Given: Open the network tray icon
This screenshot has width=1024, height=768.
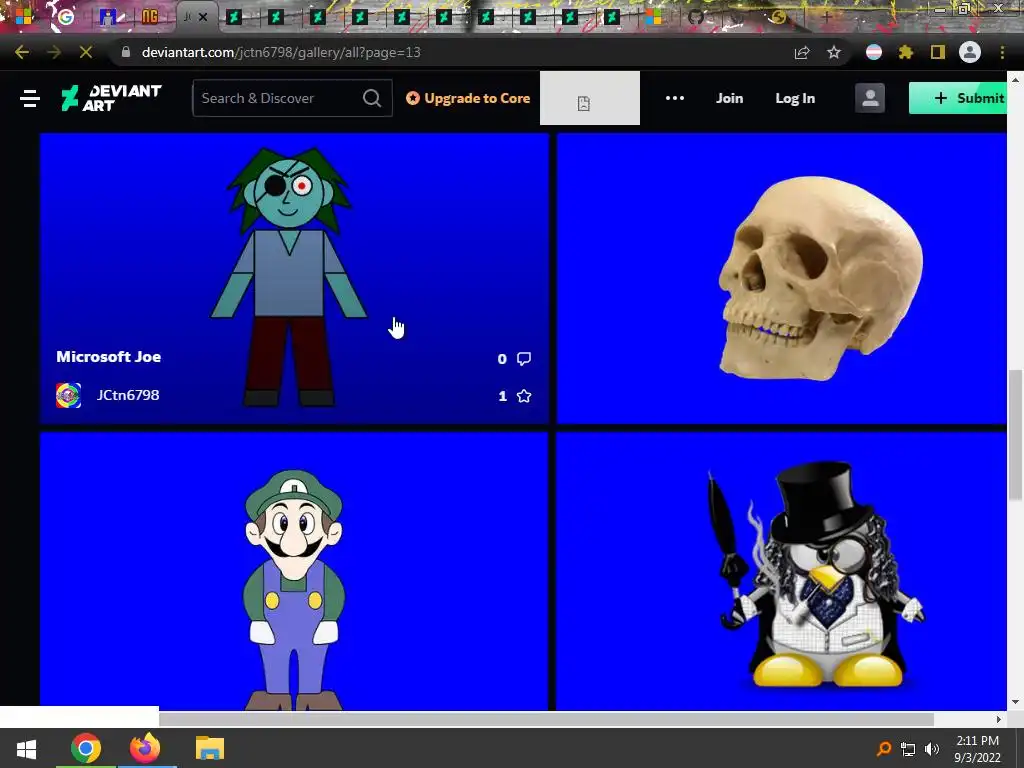Looking at the screenshot, I should point(908,748).
